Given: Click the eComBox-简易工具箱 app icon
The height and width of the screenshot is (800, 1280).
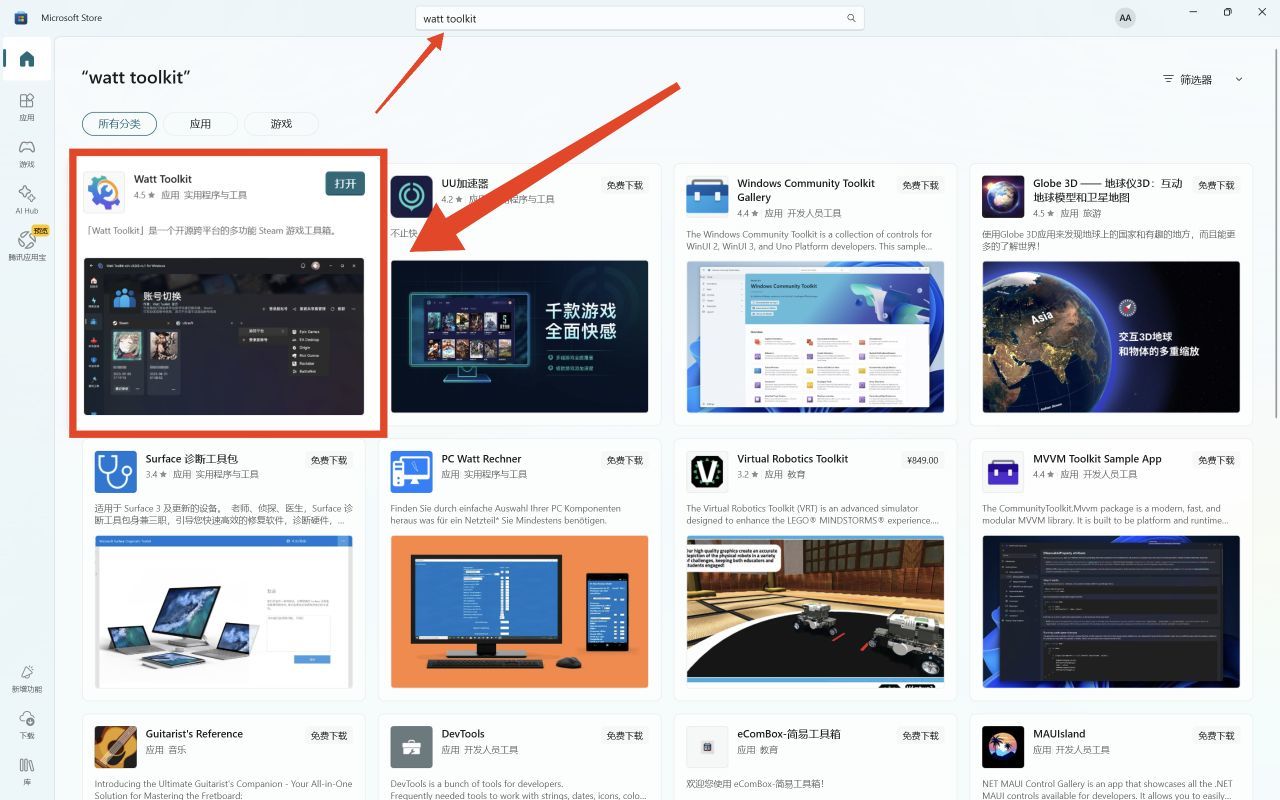Looking at the screenshot, I should coord(707,747).
